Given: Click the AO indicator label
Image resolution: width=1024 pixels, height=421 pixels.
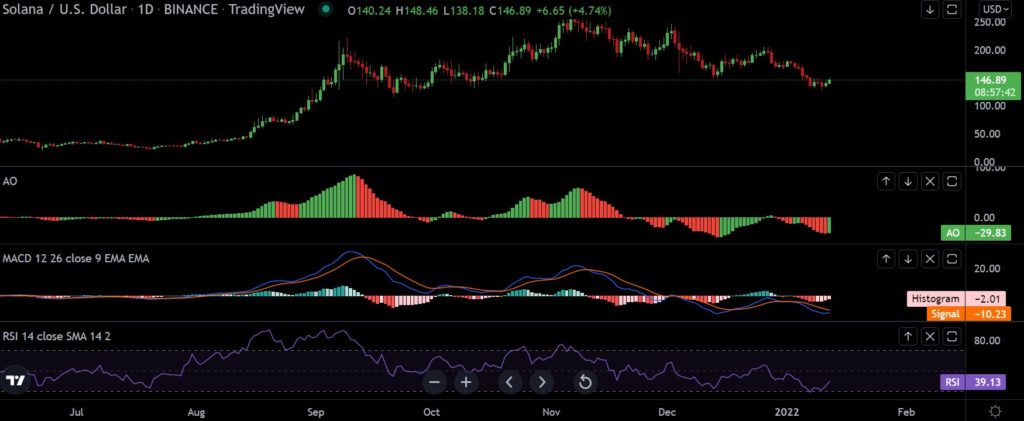Looking at the screenshot, I should pyautogui.click(x=9, y=181).
